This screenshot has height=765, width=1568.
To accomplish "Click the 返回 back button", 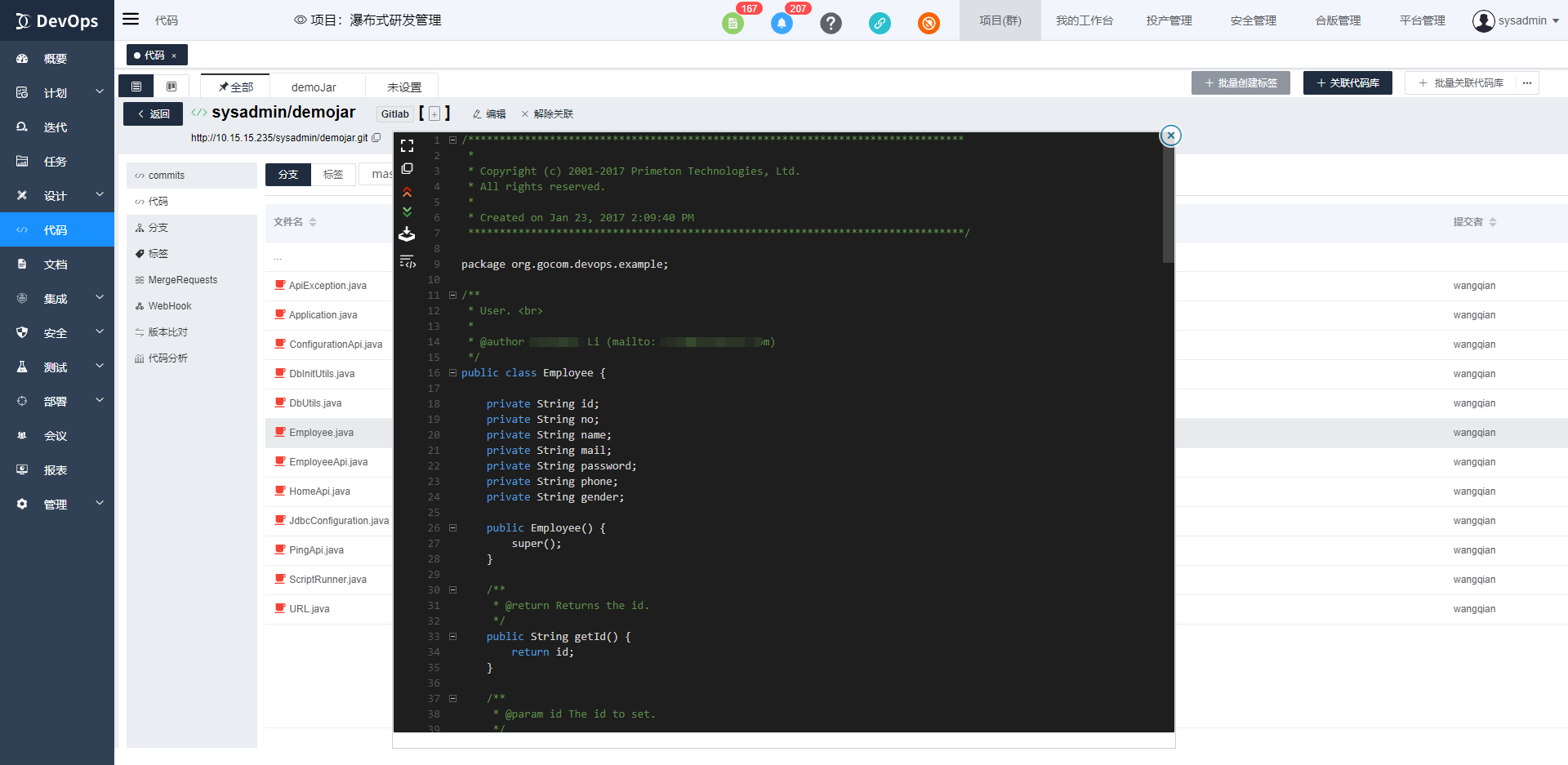I will click(153, 114).
